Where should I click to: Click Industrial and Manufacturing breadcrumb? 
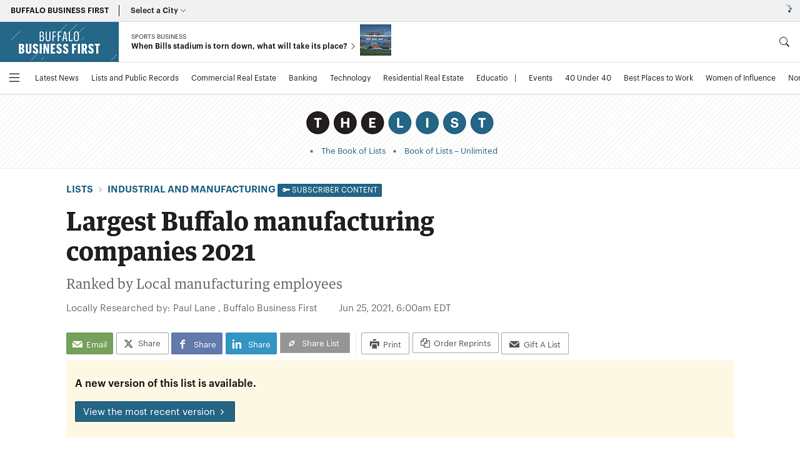[x=191, y=189]
